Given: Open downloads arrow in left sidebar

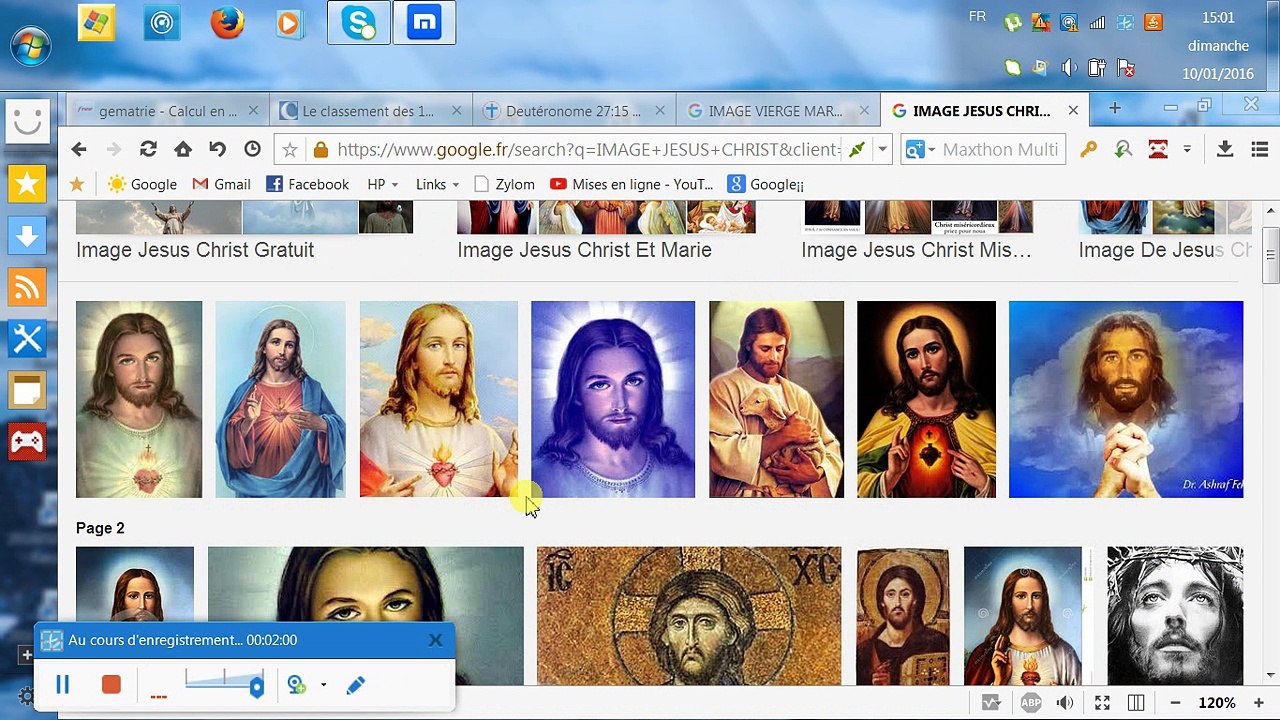Looking at the screenshot, I should [27, 236].
